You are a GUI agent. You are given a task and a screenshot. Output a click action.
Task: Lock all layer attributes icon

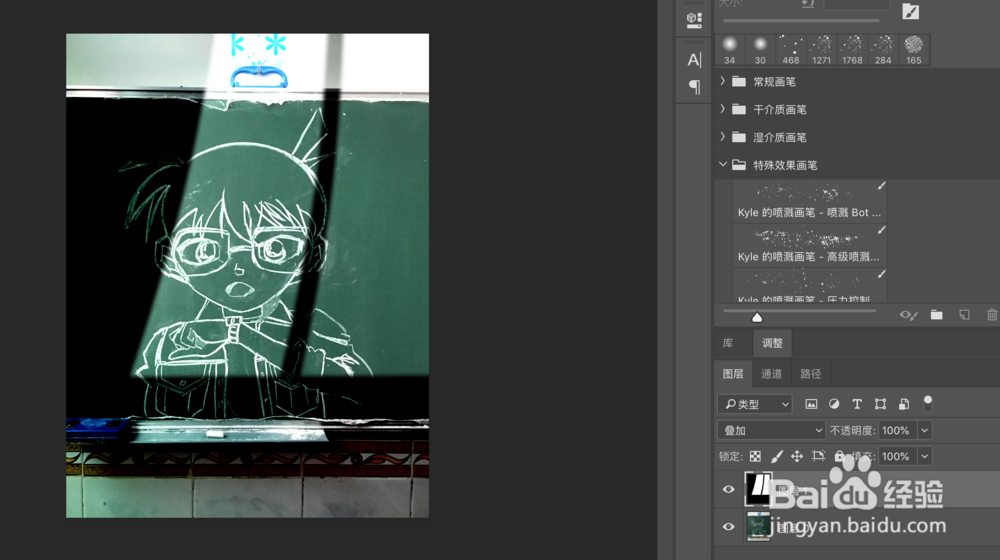(x=840, y=456)
